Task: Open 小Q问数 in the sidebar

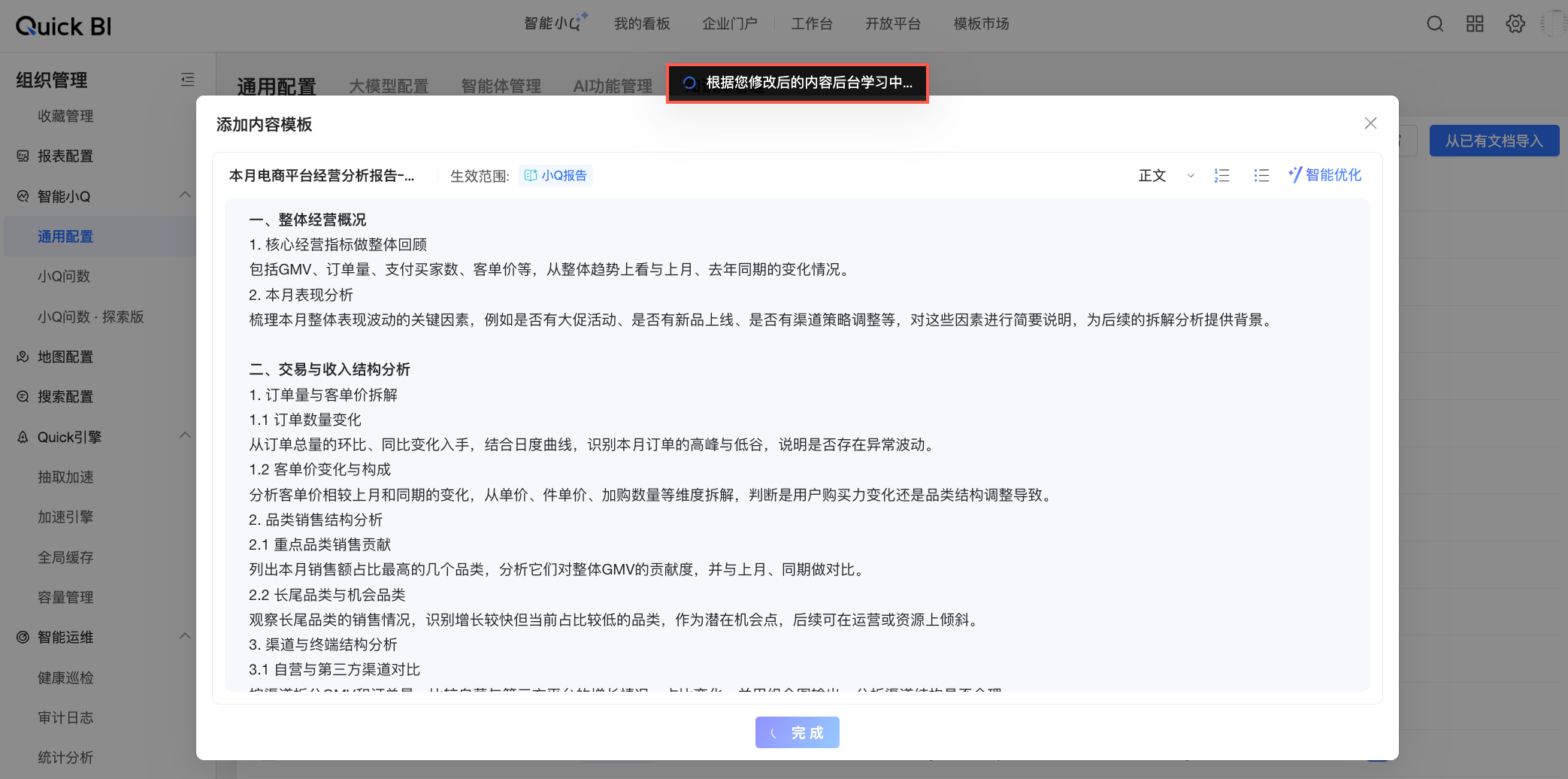Action: [x=64, y=276]
